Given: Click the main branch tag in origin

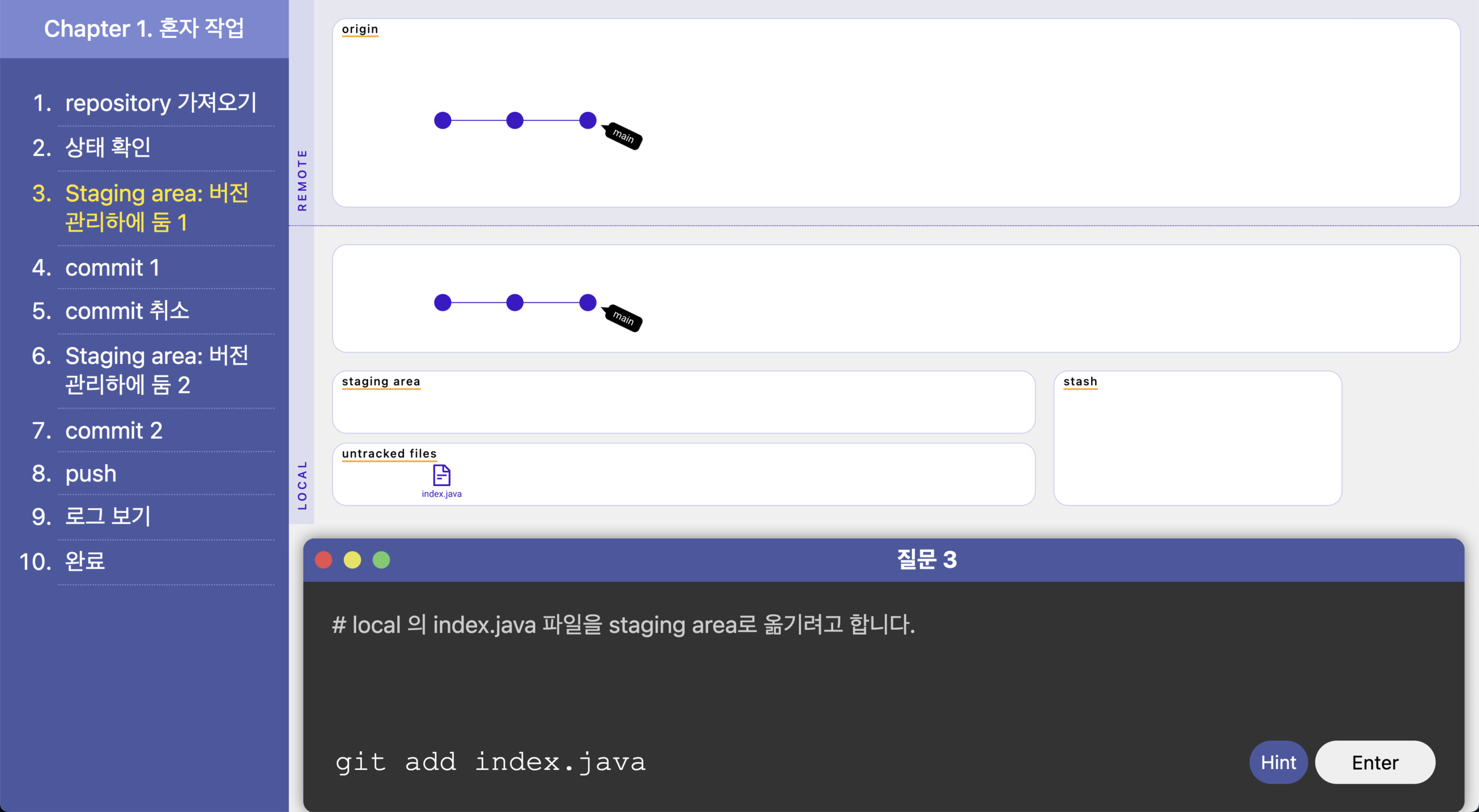Looking at the screenshot, I should [624, 136].
